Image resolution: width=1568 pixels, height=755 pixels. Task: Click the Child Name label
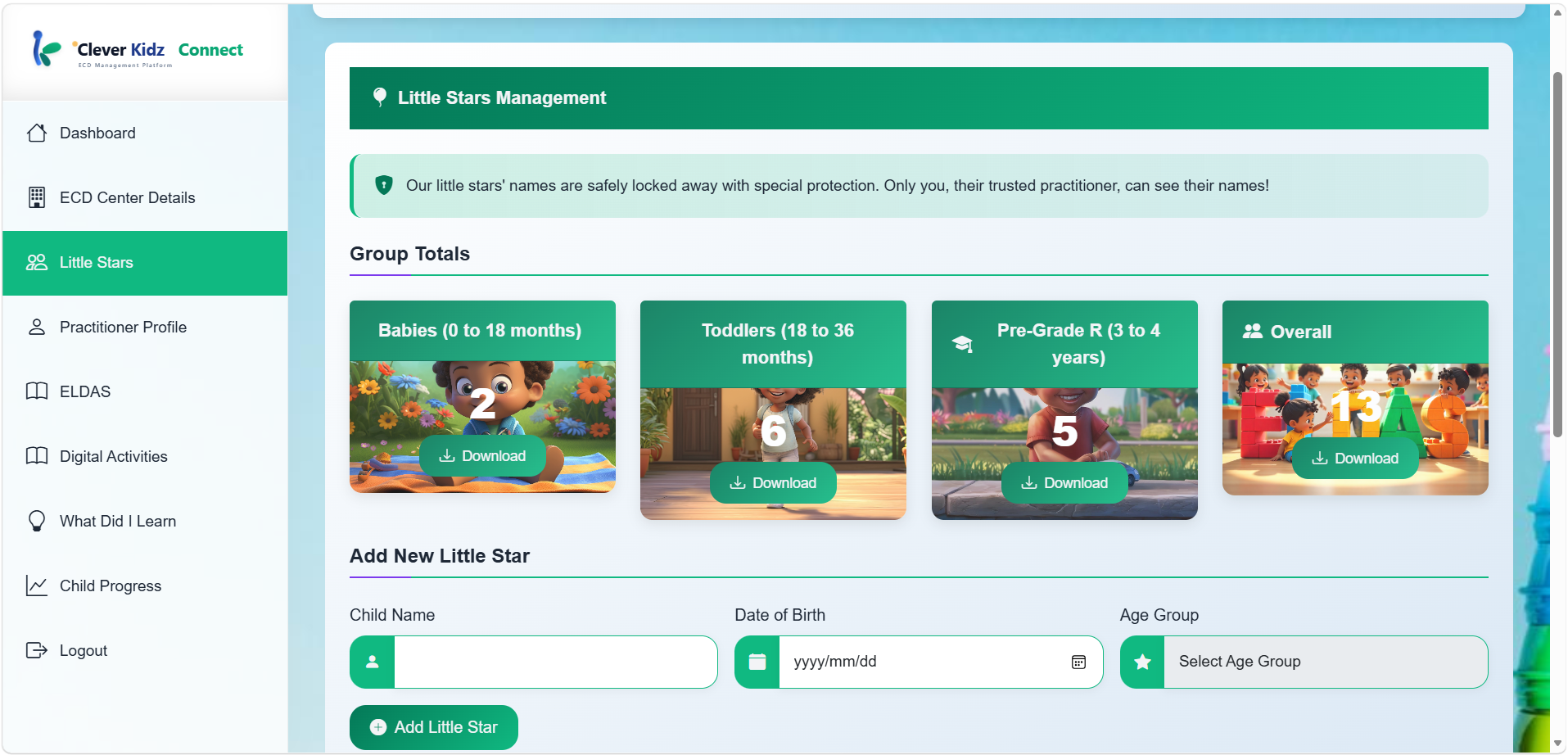(392, 615)
